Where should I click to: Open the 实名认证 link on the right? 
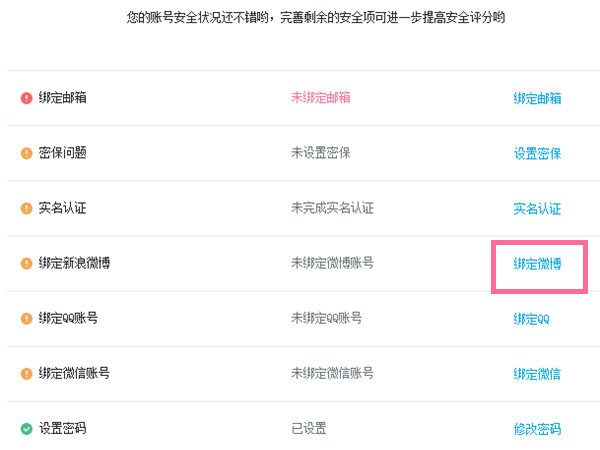537,209
